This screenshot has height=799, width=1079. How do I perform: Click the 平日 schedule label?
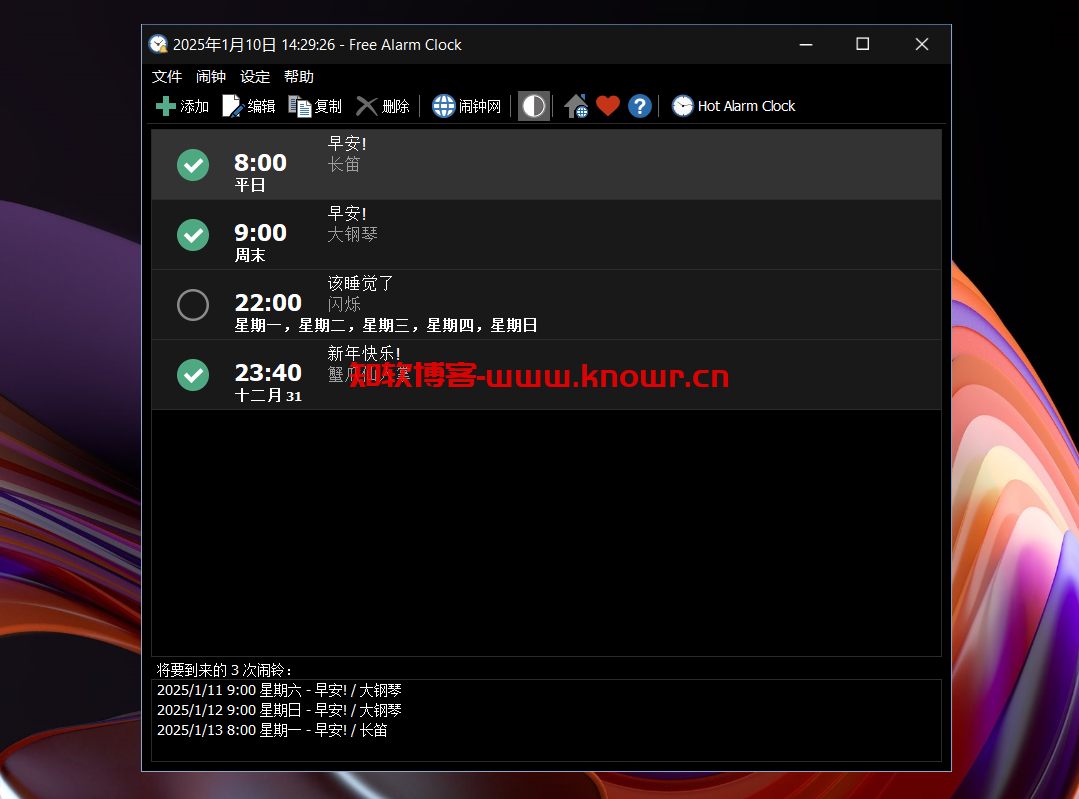coord(250,185)
